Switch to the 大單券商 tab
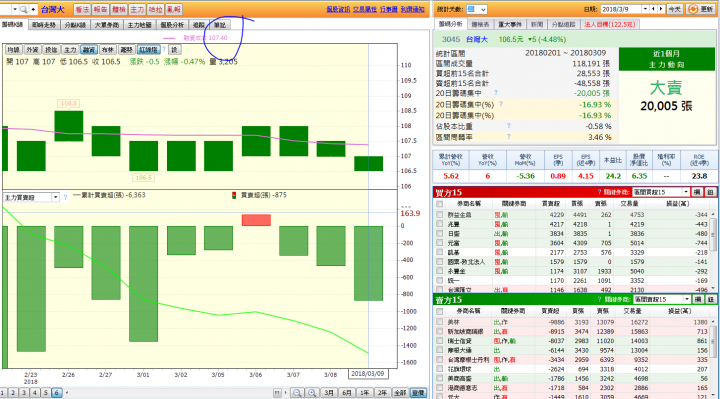Viewport: 720px width, 399px height. pyautogui.click(x=107, y=25)
